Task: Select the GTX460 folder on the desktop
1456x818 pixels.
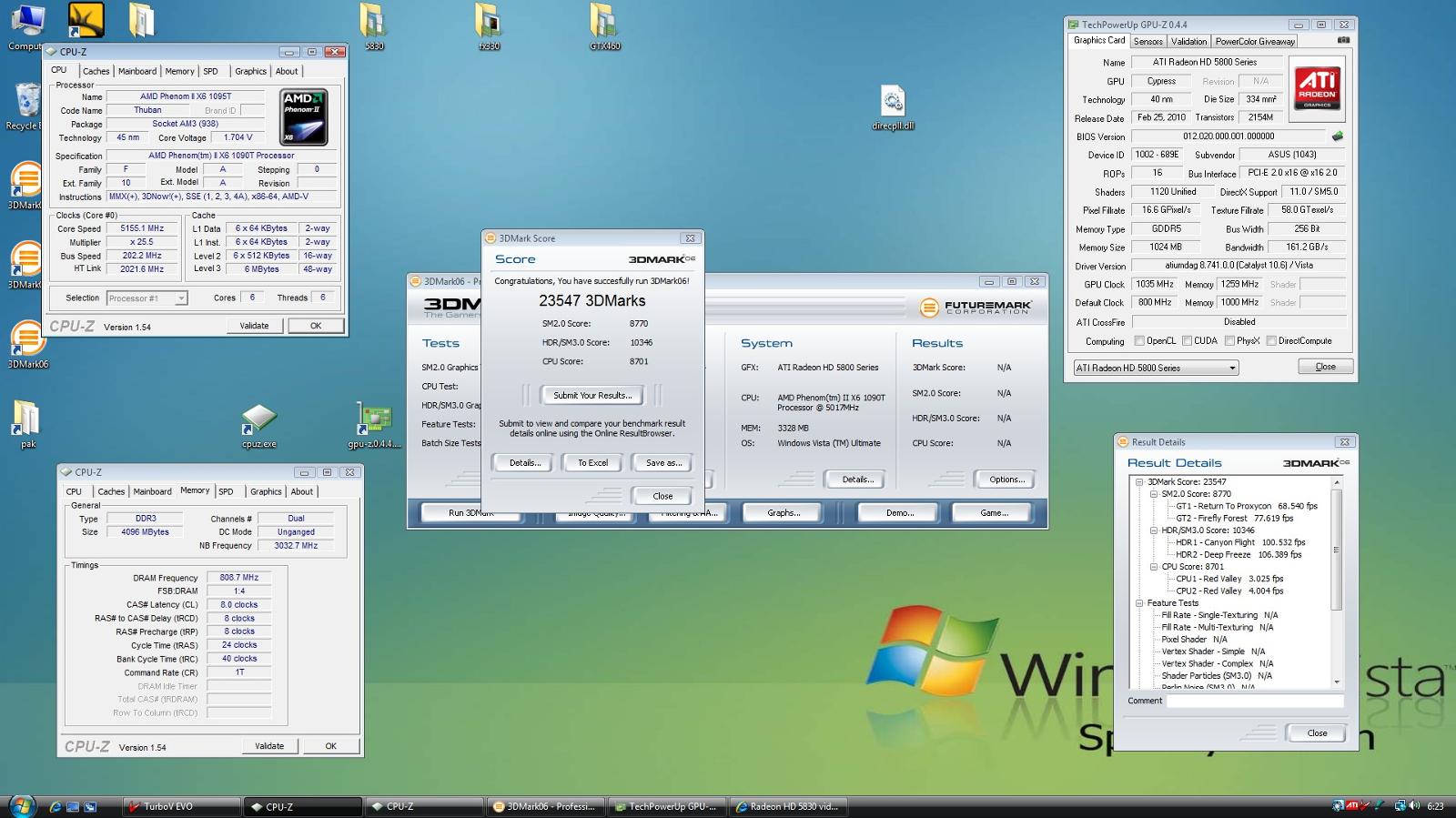Action: pos(604,25)
